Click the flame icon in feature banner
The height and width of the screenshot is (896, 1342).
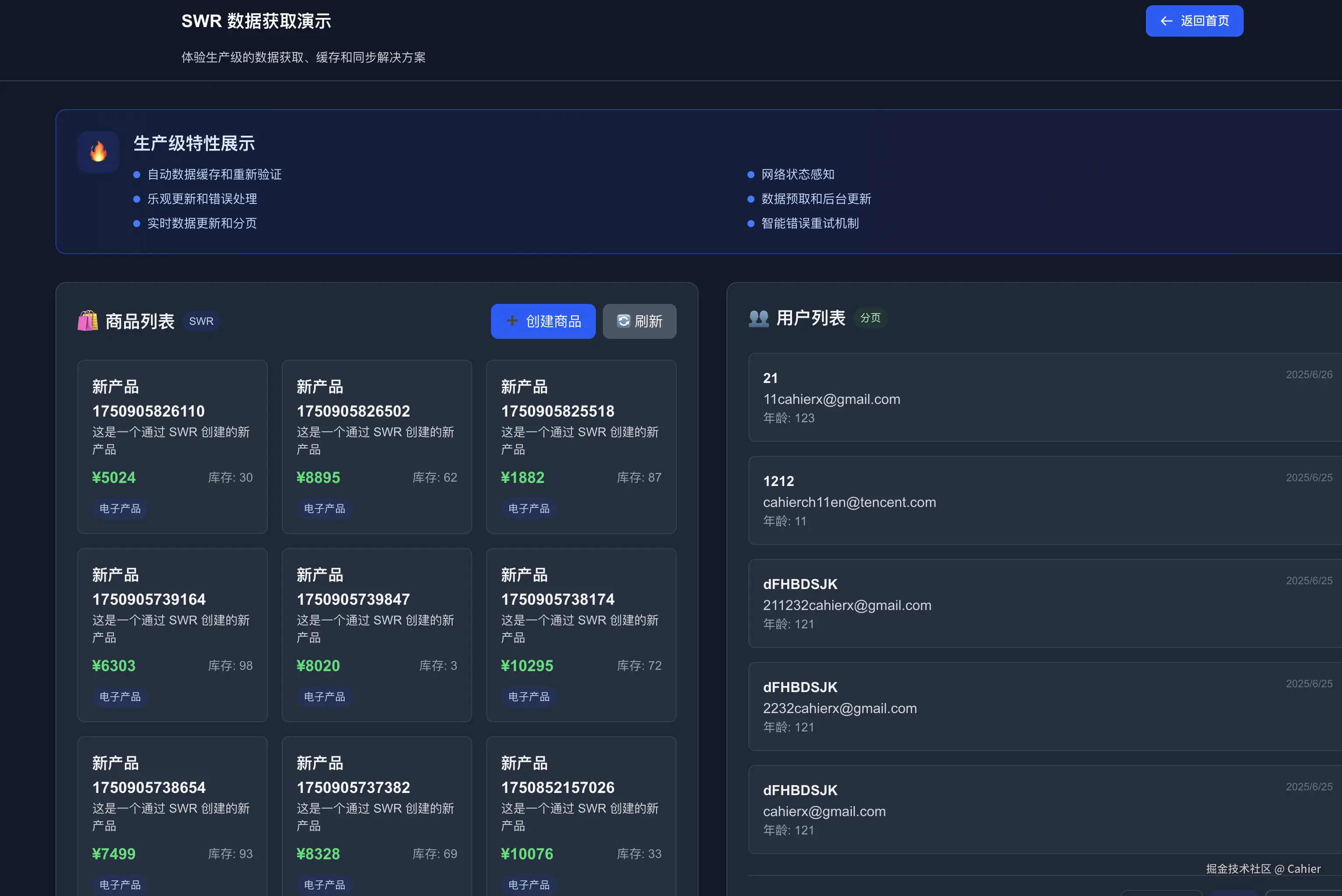tap(98, 152)
